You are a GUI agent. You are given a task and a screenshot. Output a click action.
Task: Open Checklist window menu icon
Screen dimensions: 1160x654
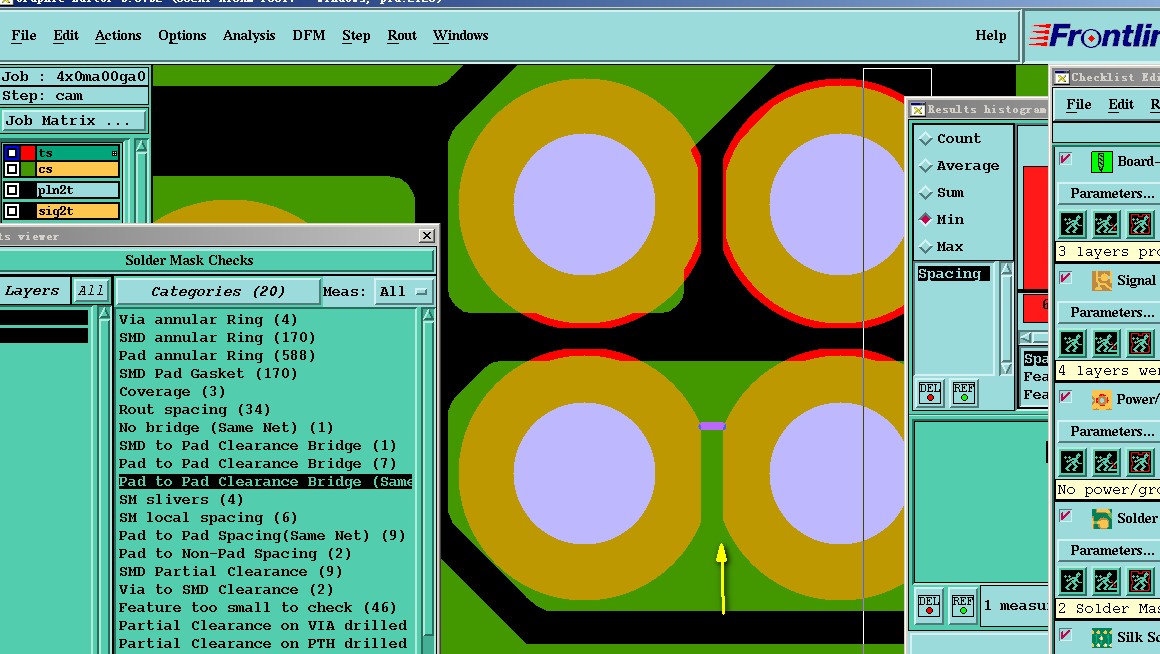1062,77
